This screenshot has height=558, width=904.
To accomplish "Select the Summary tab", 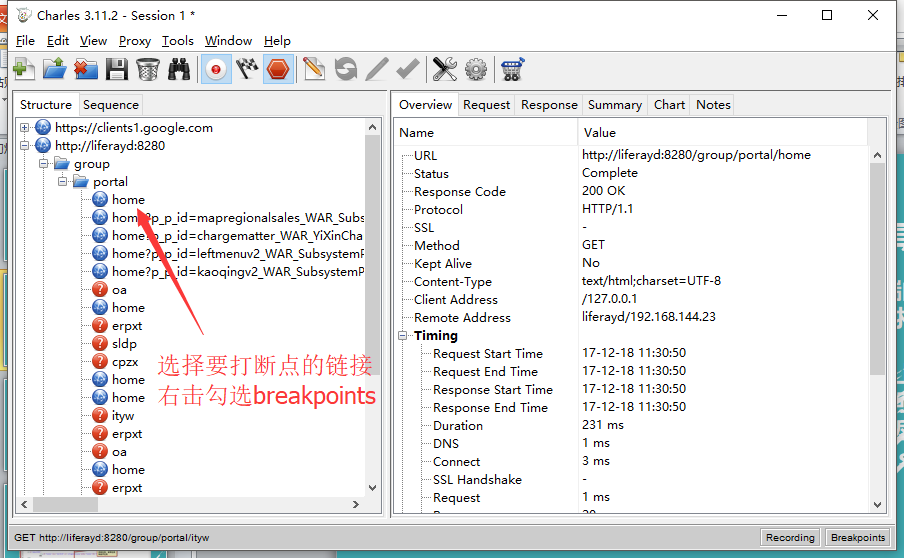I will point(615,105).
